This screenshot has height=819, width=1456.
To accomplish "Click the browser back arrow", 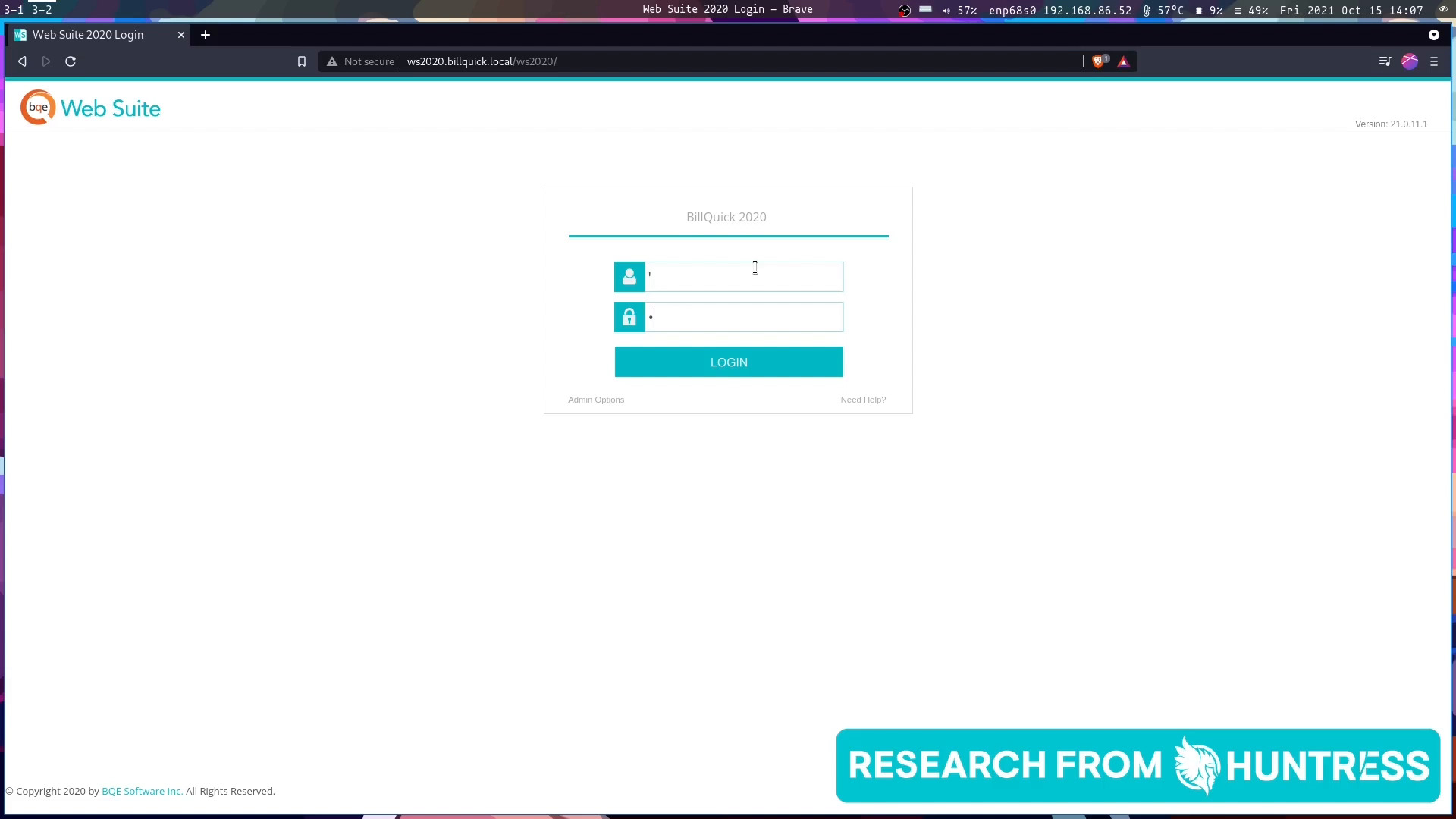I will [22, 61].
